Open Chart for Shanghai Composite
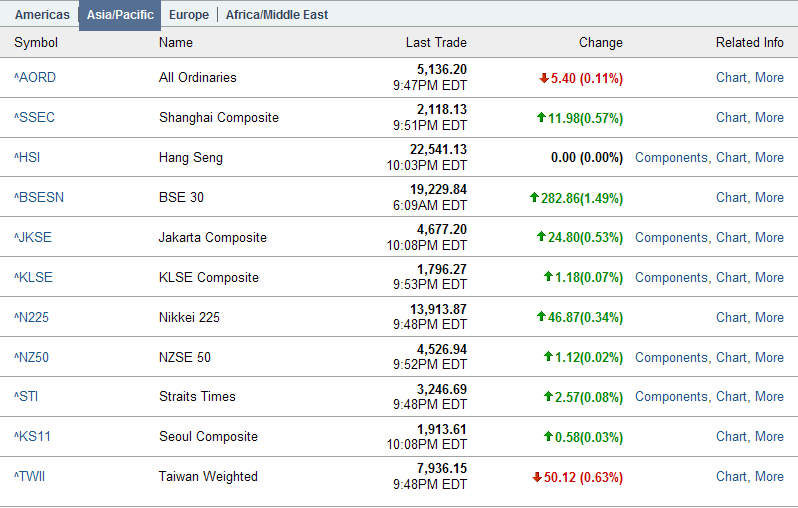Screen dimensions: 798x508 click(731, 118)
